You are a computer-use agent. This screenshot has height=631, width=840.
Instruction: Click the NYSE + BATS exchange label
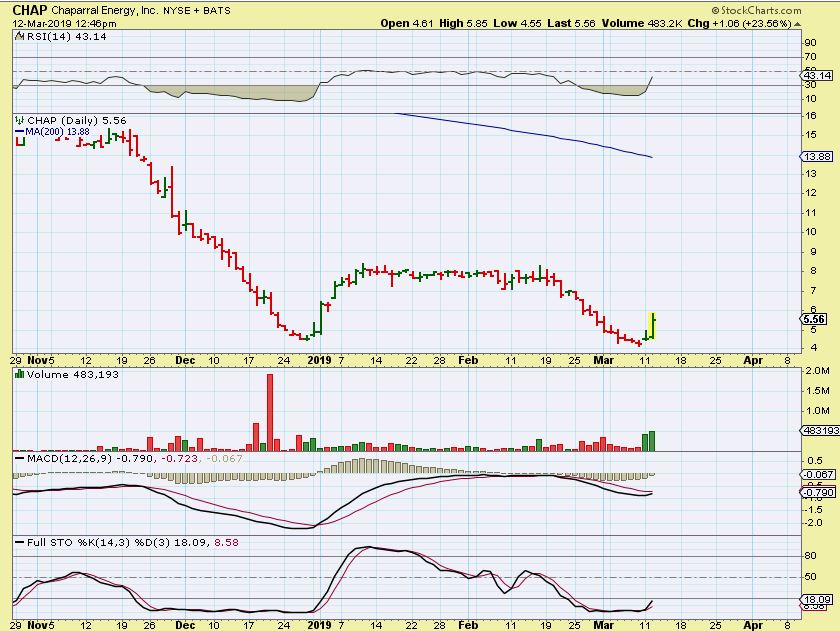pos(197,10)
